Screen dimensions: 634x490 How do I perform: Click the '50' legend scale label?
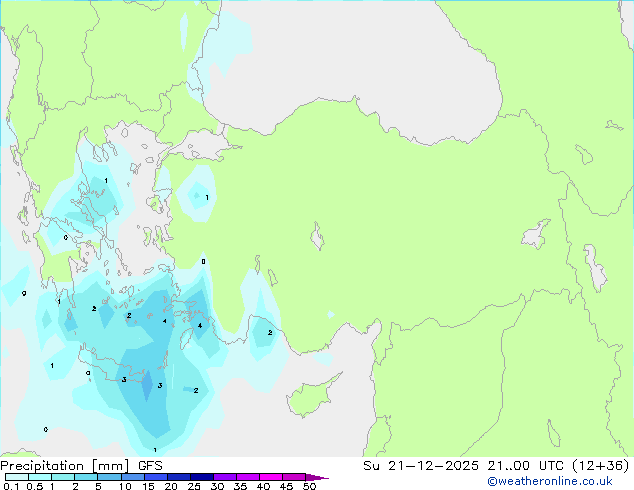[x=309, y=486]
